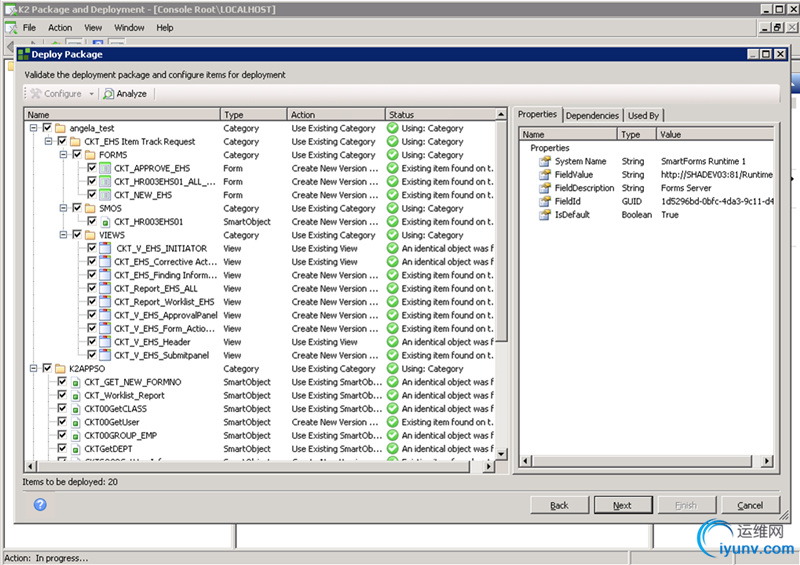
Task: Click the green status check for angela_test
Action: (x=393, y=128)
